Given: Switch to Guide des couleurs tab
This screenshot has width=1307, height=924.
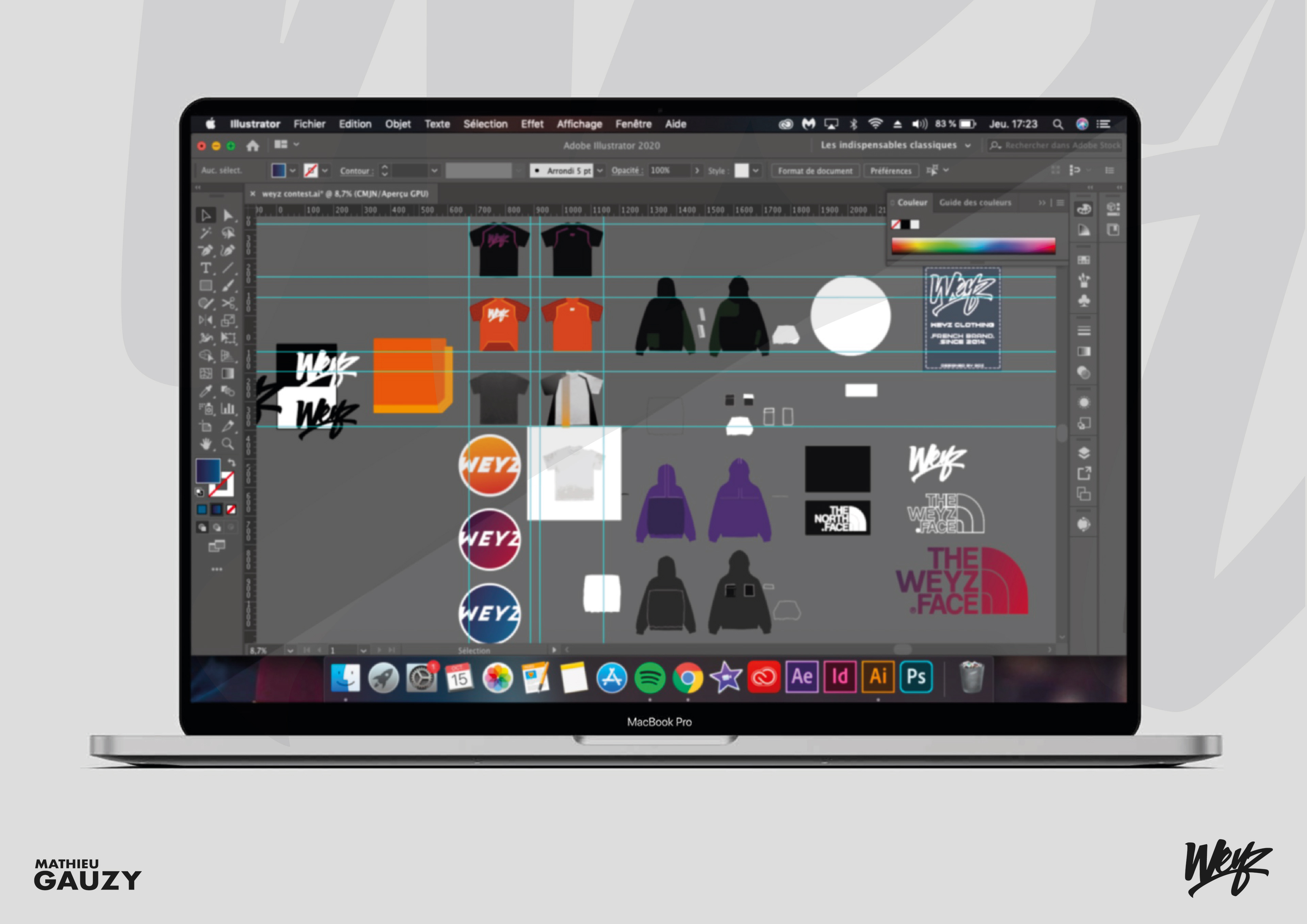Looking at the screenshot, I should [x=974, y=203].
